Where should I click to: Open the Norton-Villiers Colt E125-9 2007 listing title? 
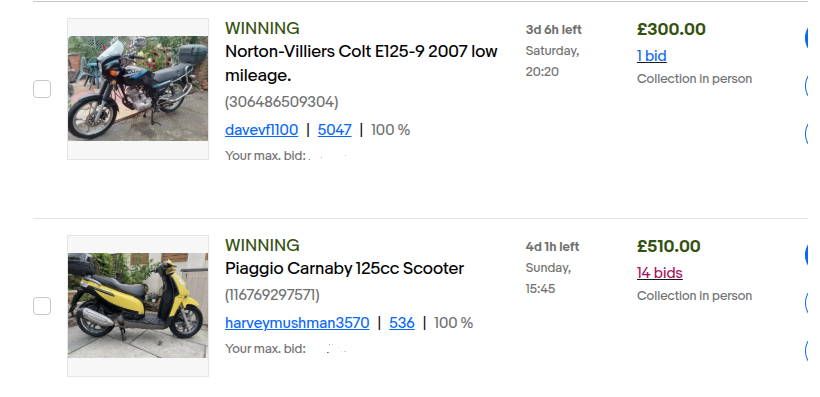(361, 63)
